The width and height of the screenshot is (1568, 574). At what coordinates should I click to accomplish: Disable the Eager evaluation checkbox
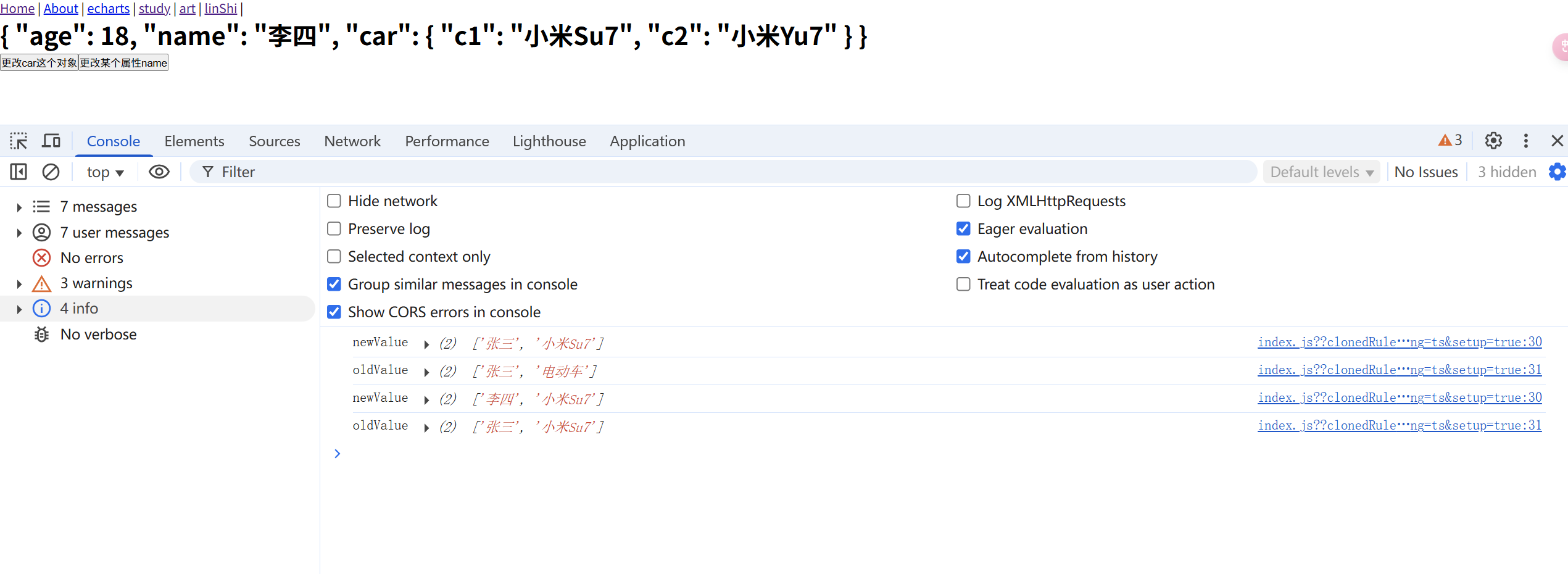pos(963,229)
